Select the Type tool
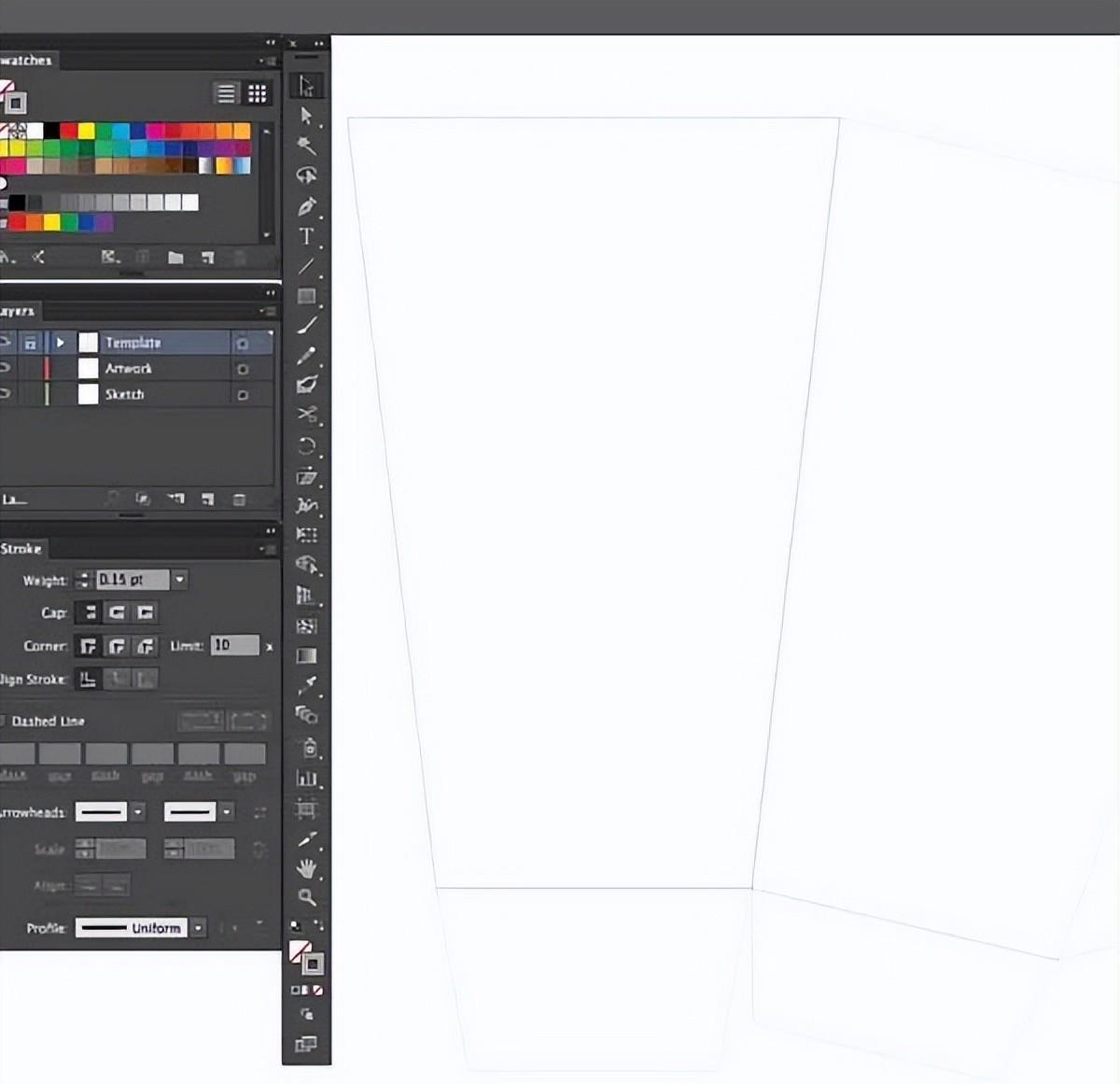Image resolution: width=1120 pixels, height=1084 pixels. [306, 236]
